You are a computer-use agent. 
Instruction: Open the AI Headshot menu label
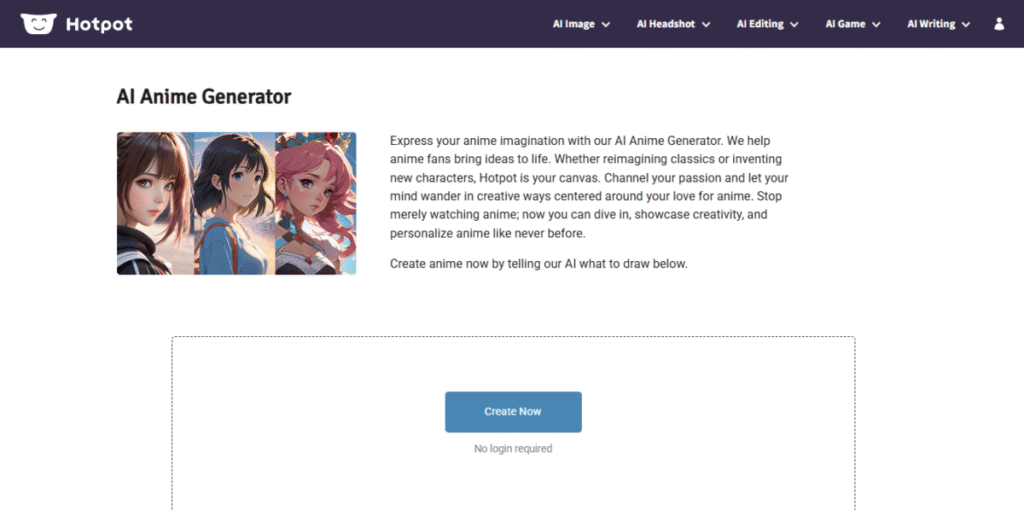click(x=667, y=24)
